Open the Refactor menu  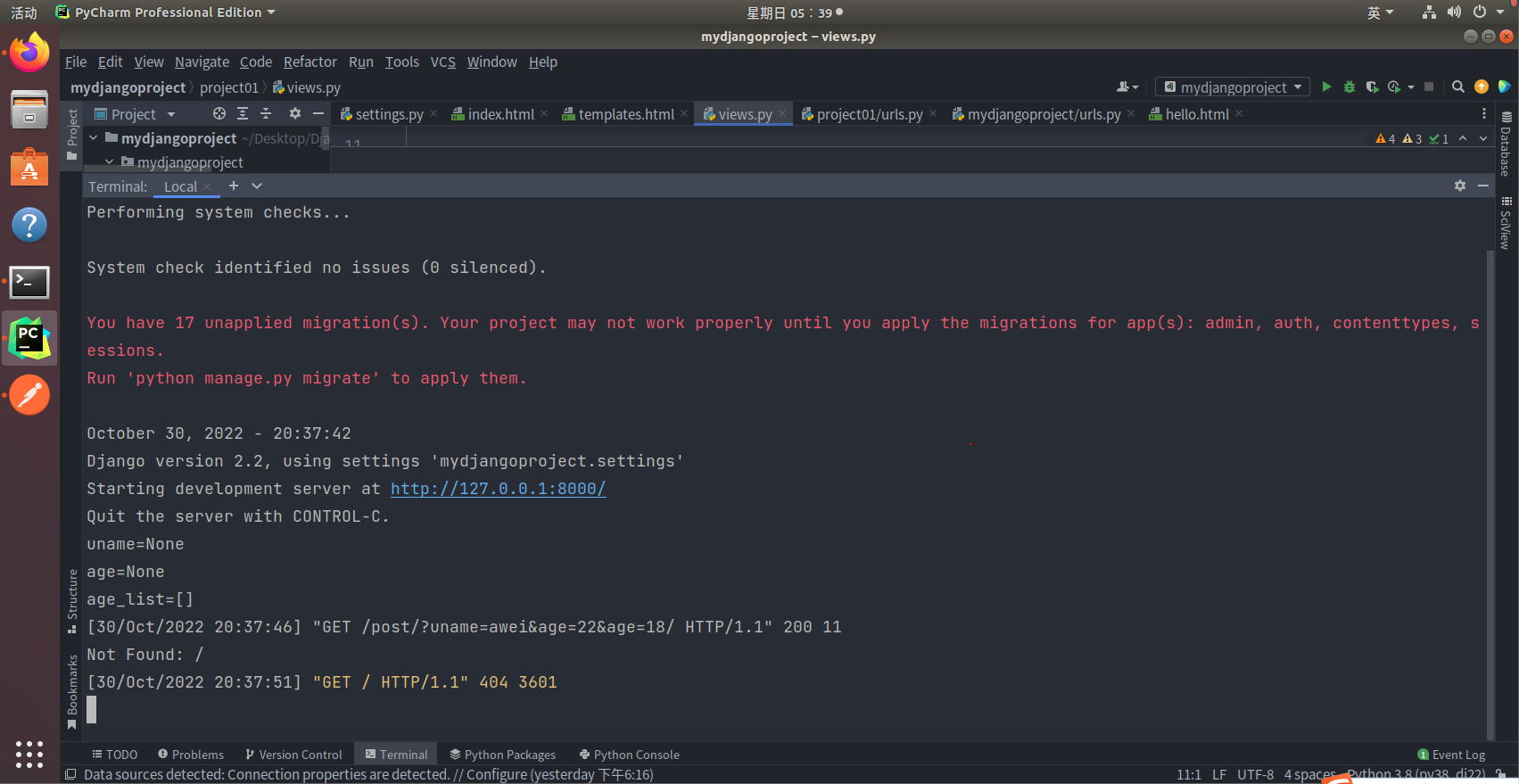click(x=310, y=62)
